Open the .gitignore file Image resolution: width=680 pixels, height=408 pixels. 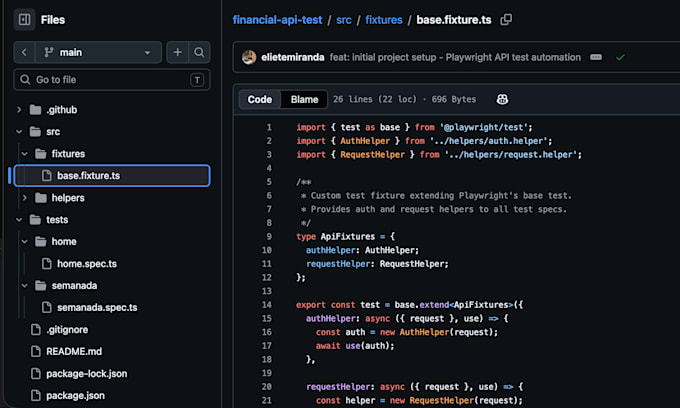[x=67, y=330]
